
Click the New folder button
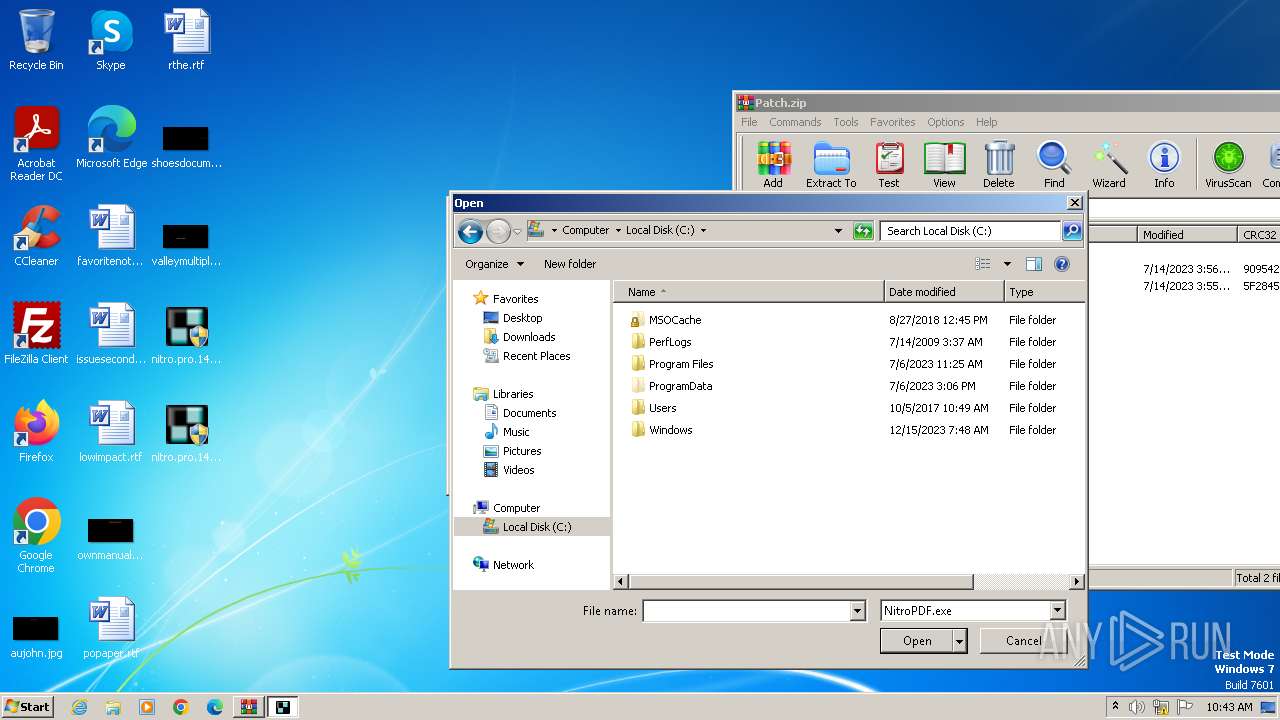coord(570,264)
